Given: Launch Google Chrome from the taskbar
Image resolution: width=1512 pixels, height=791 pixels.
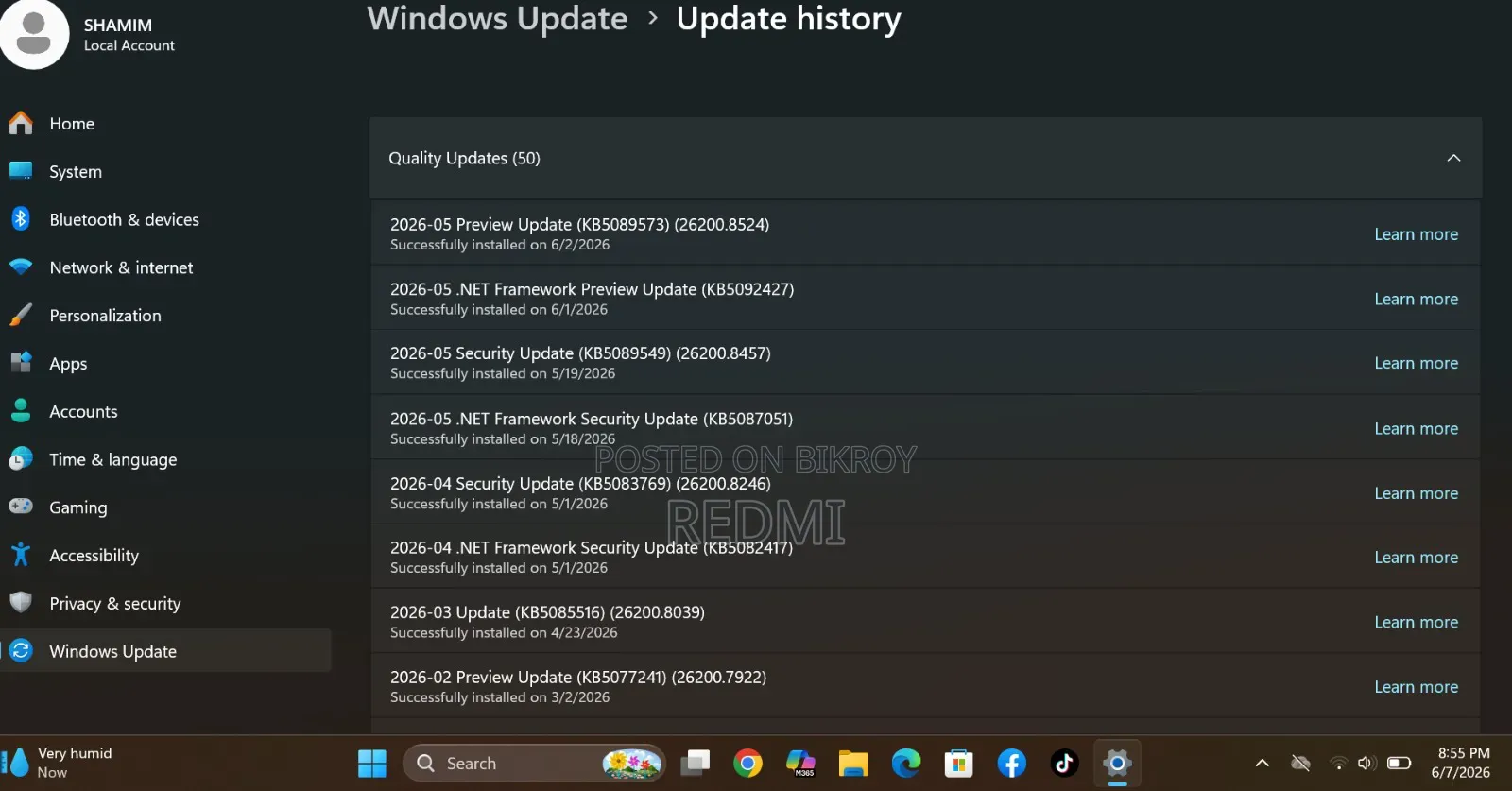Looking at the screenshot, I should [x=747, y=764].
